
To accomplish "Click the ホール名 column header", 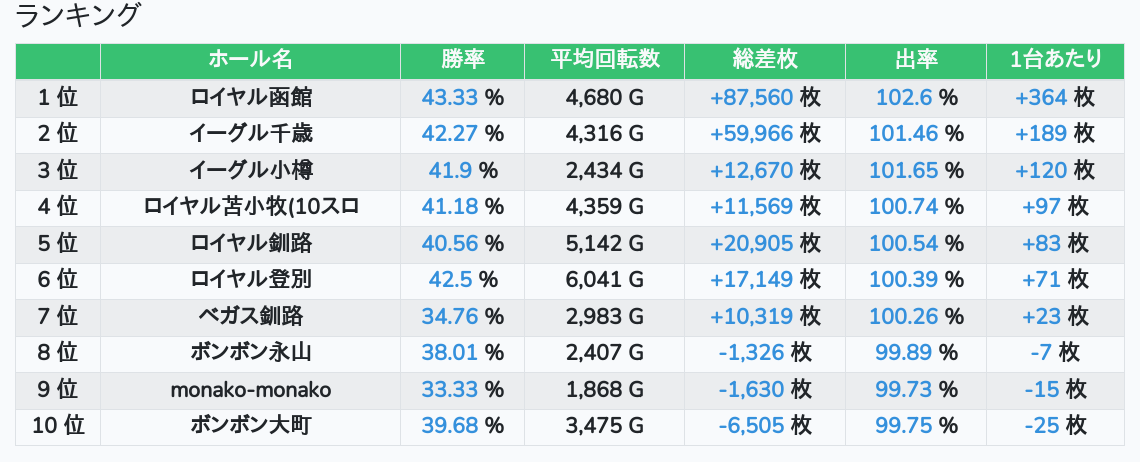I will [x=250, y=60].
